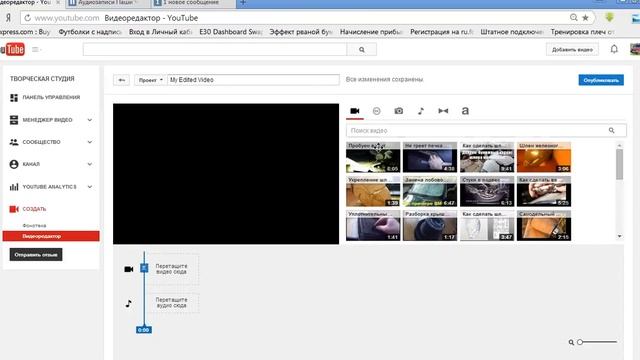Click the blue playhead marker on timeline
This screenshot has width=640, height=360.
[x=144, y=268]
